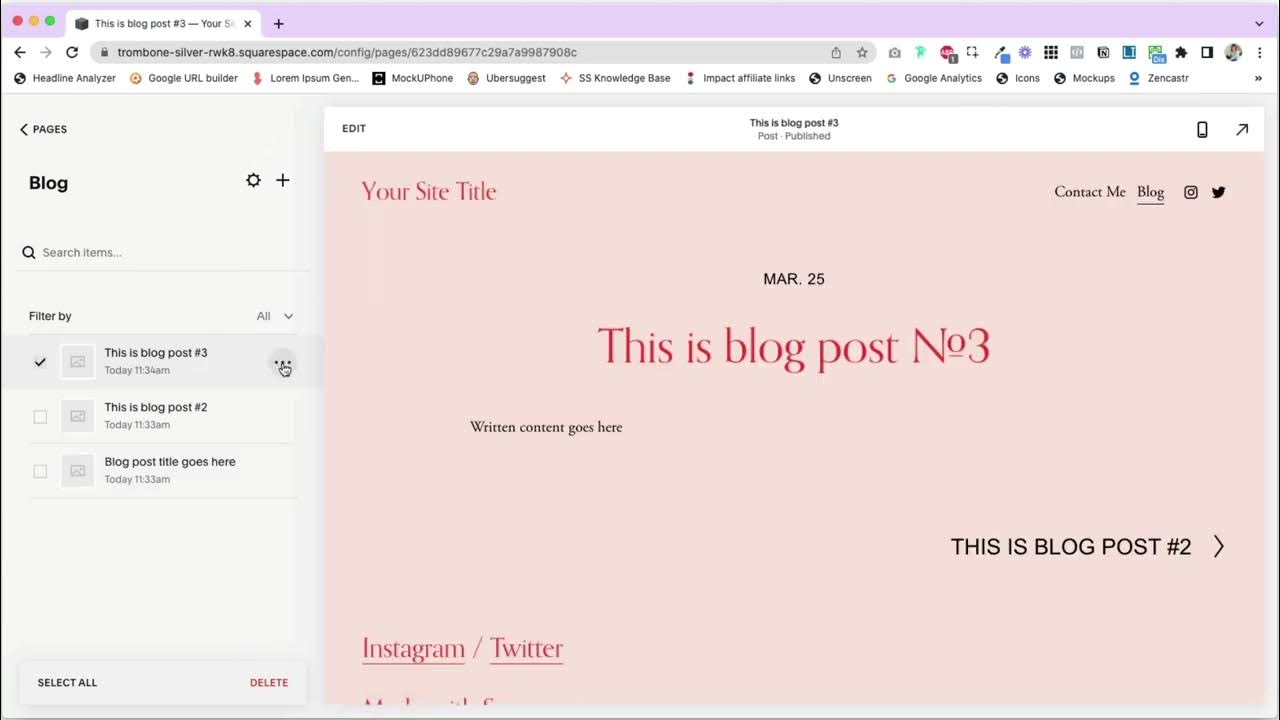Open the camera extension icon
Viewport: 1280px width, 720px height.
(894, 52)
